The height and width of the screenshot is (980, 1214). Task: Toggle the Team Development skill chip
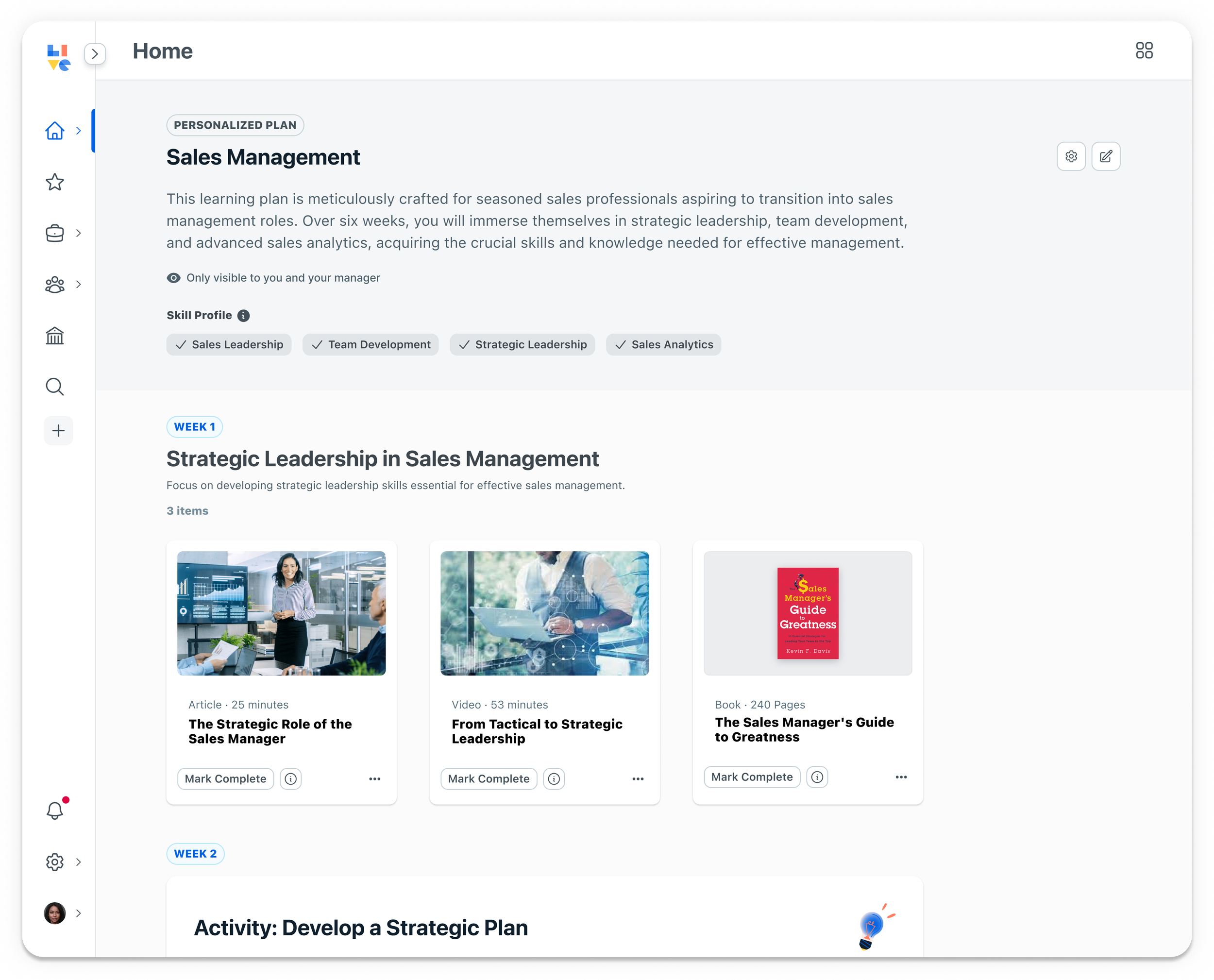coord(371,344)
